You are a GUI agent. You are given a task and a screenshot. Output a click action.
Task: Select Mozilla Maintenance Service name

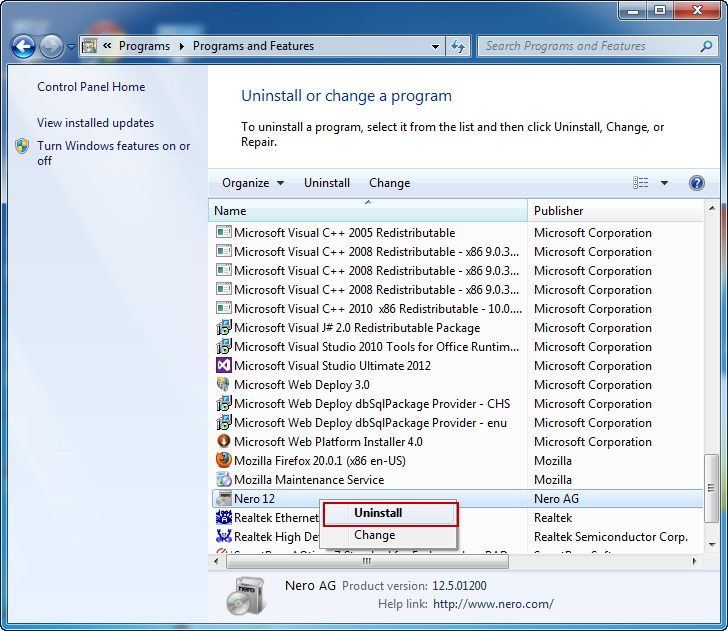(309, 480)
